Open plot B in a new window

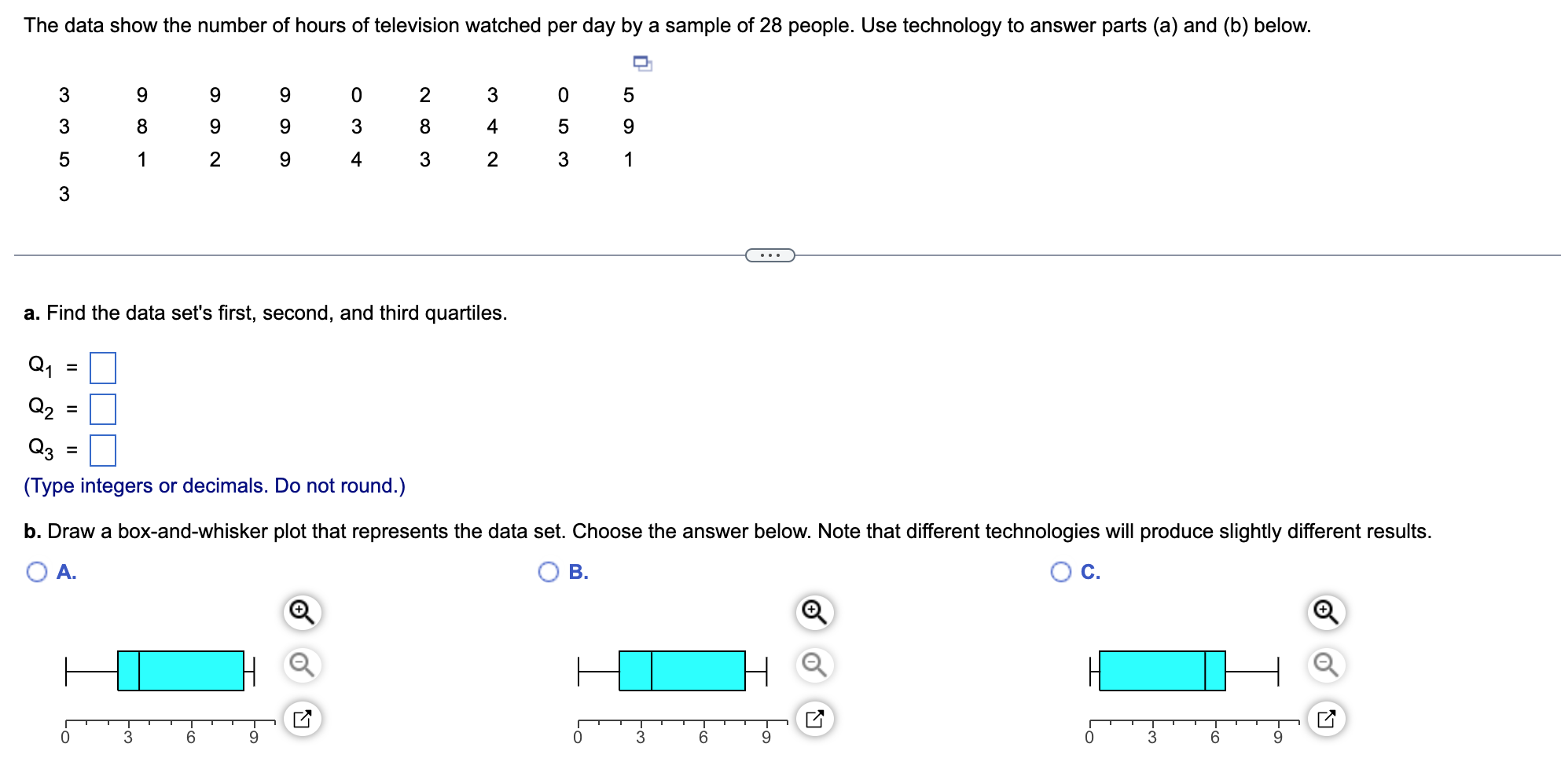[814, 719]
